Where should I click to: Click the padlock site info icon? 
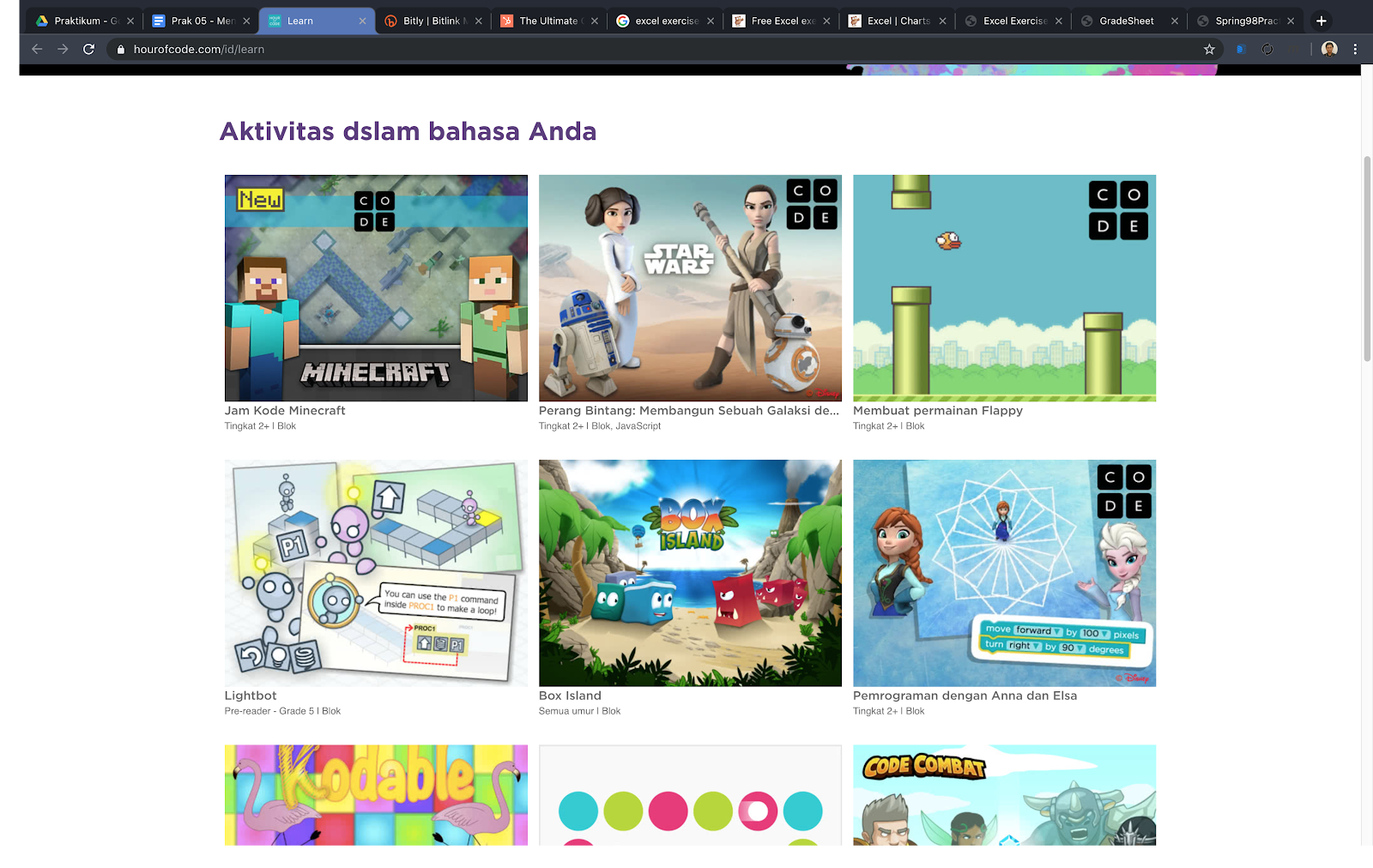(120, 49)
